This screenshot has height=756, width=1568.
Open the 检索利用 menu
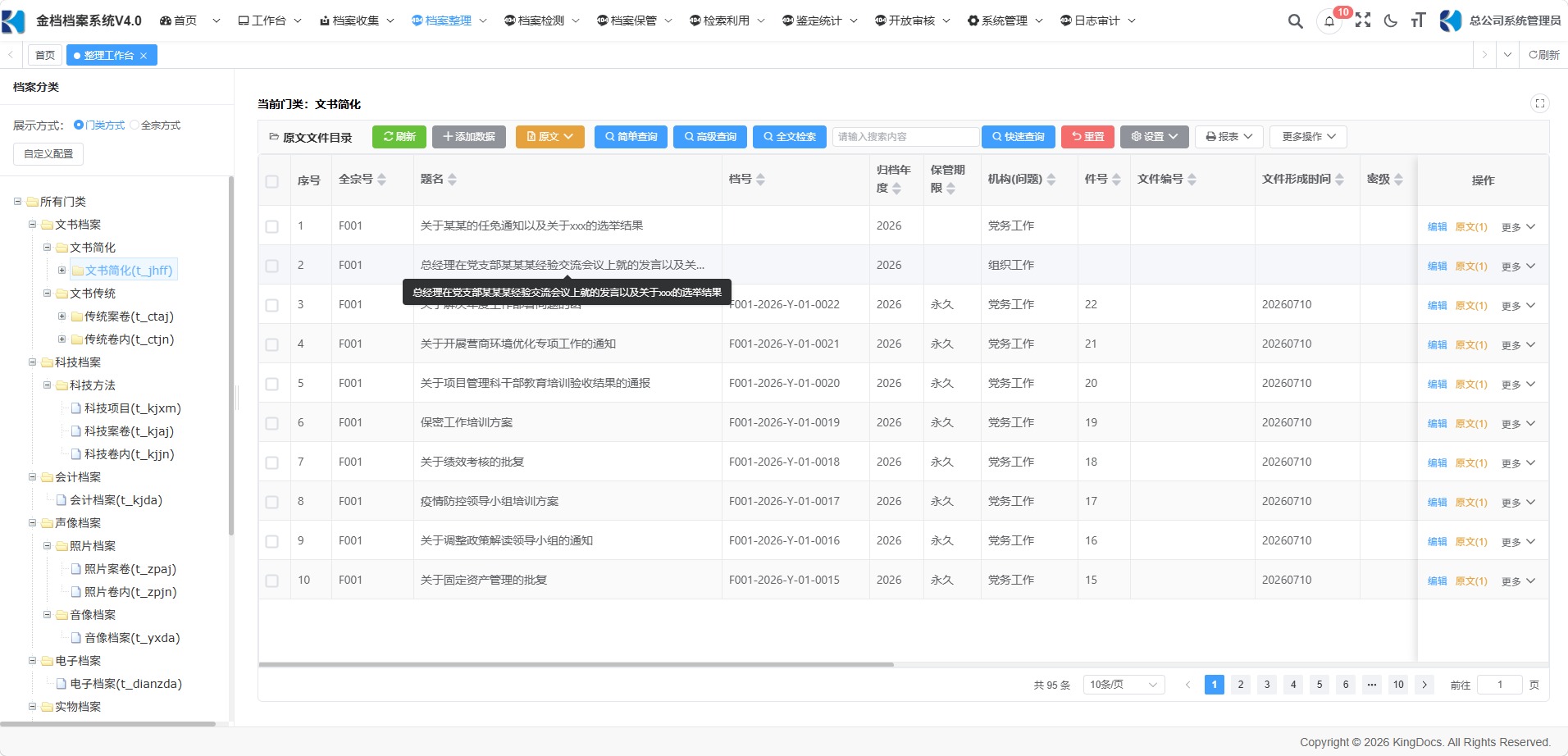click(727, 20)
